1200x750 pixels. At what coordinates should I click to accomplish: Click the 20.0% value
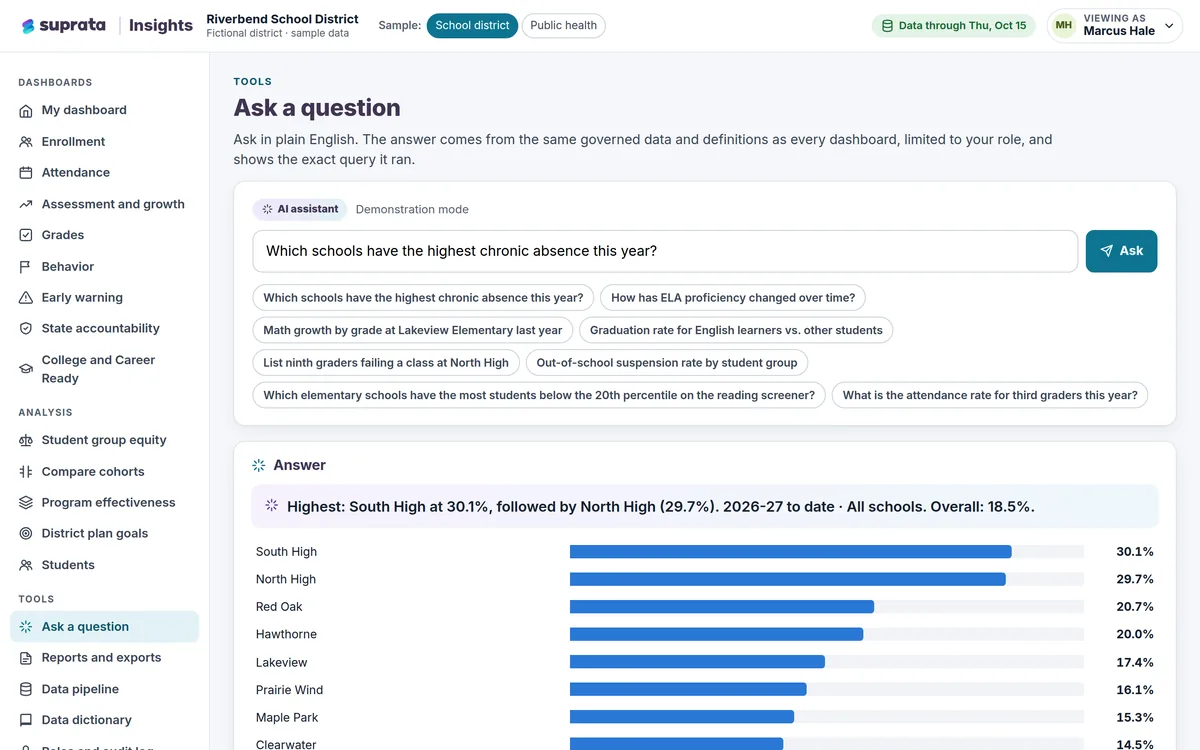tap(1135, 634)
